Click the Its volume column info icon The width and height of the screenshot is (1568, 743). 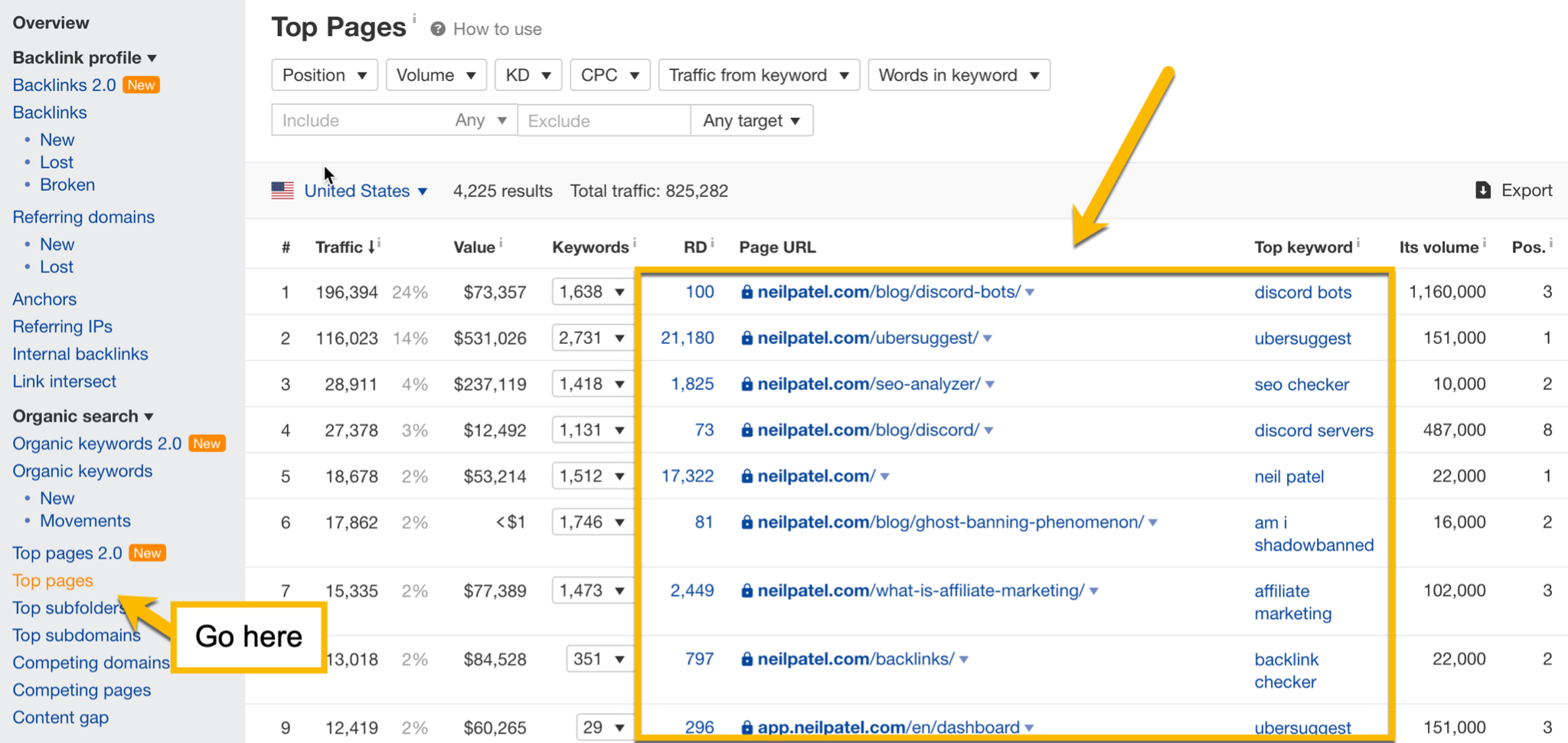[x=1485, y=243]
